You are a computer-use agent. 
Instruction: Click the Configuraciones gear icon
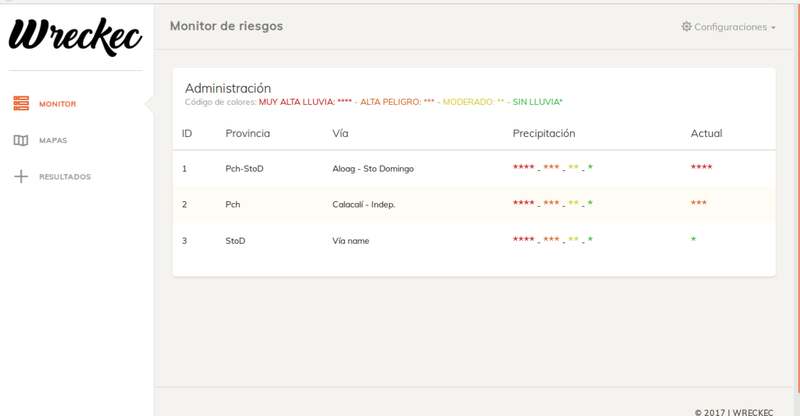click(686, 27)
